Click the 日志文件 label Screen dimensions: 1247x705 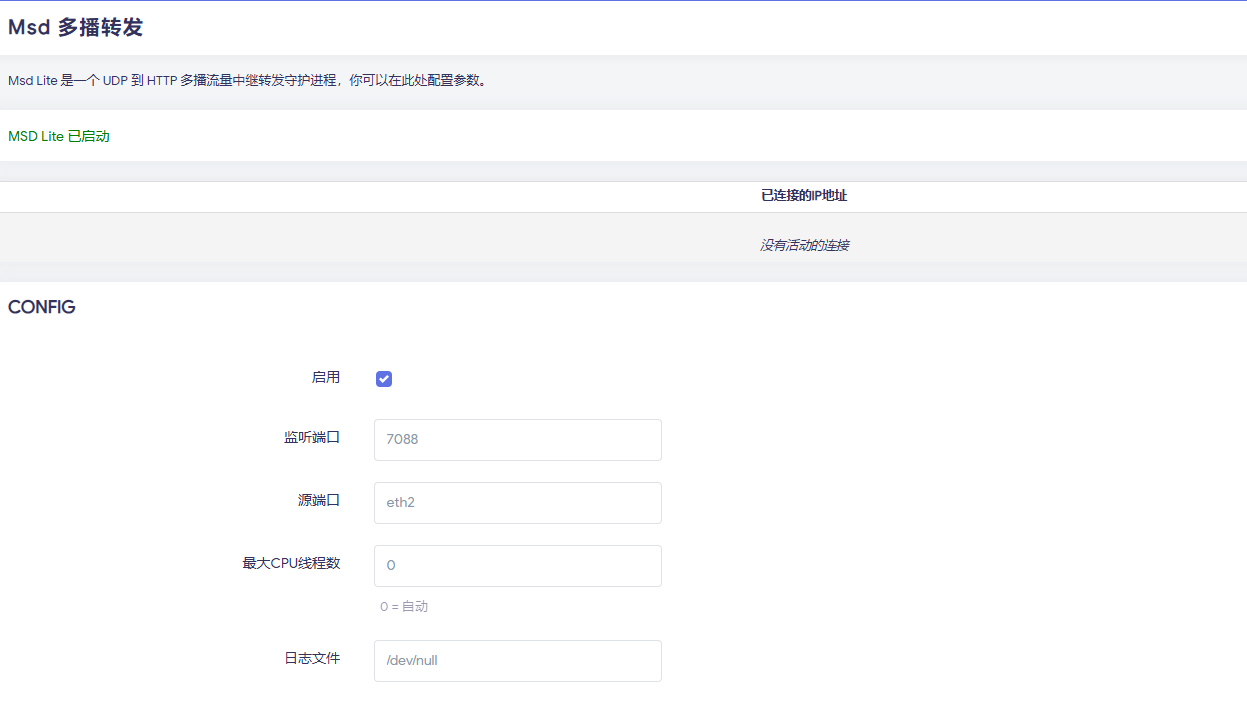(312, 658)
